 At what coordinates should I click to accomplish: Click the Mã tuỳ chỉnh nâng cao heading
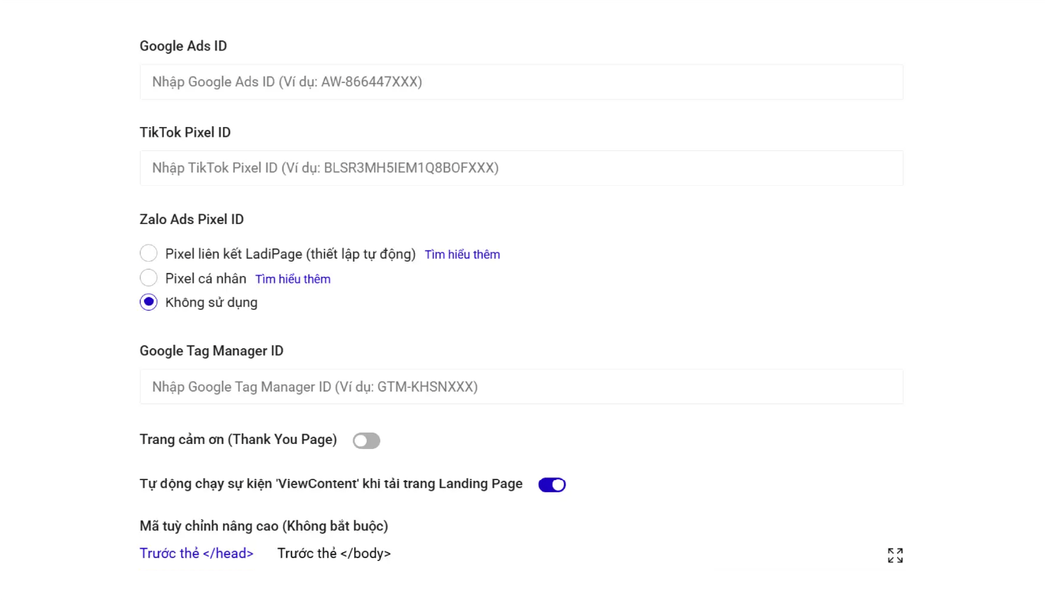(264, 526)
